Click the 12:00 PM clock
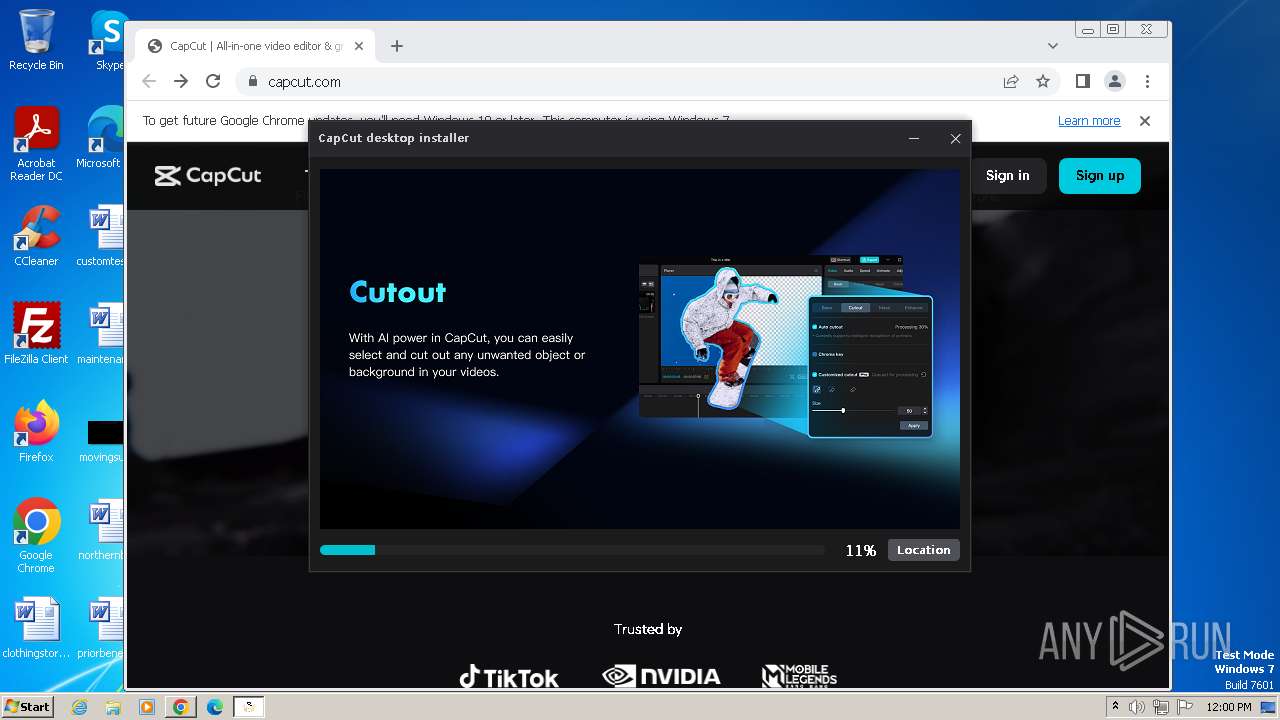The image size is (1280, 720). [x=1229, y=707]
